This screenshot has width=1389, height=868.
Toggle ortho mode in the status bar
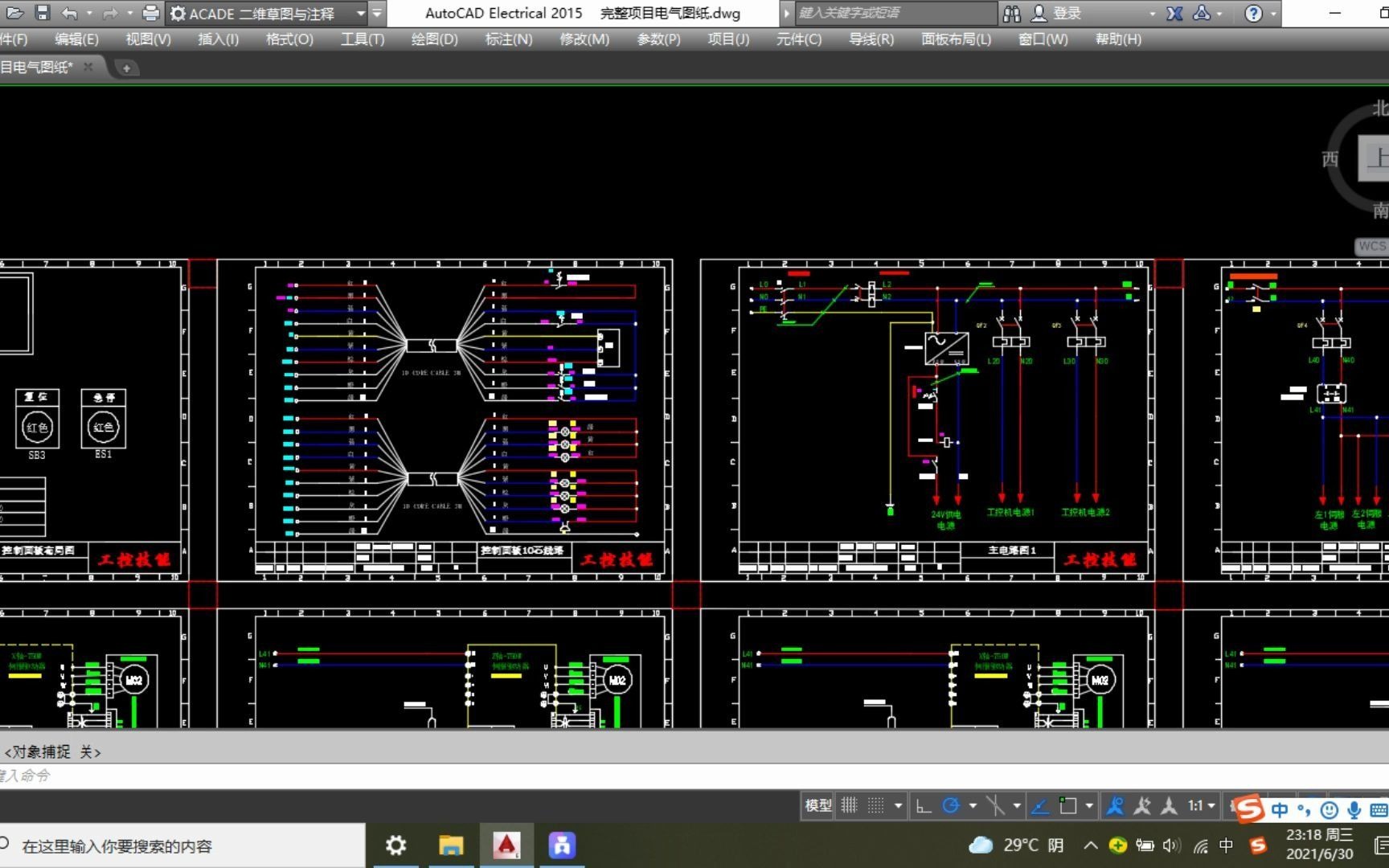[x=923, y=805]
